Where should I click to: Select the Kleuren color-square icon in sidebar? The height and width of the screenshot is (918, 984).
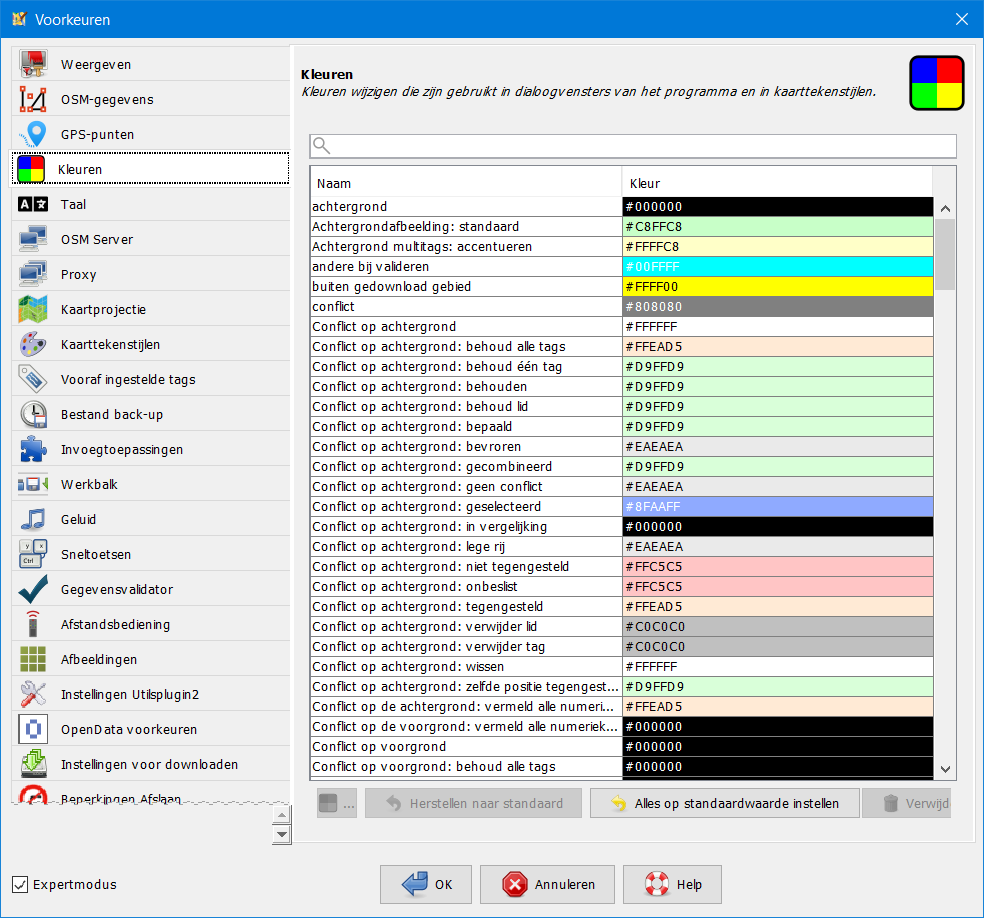tap(31, 169)
